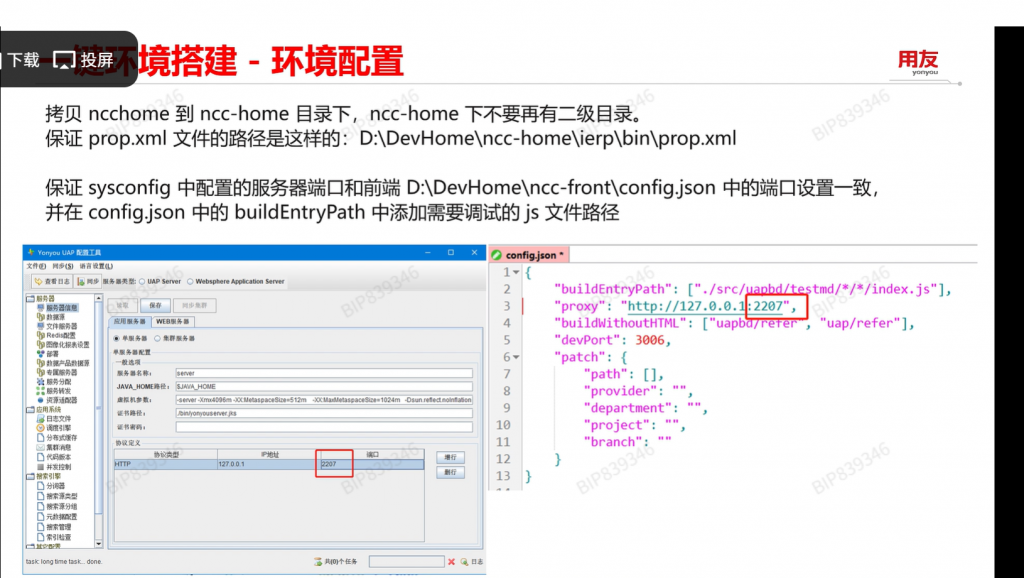Click the 保存 save button
The width and height of the screenshot is (1024, 578).
point(155,305)
